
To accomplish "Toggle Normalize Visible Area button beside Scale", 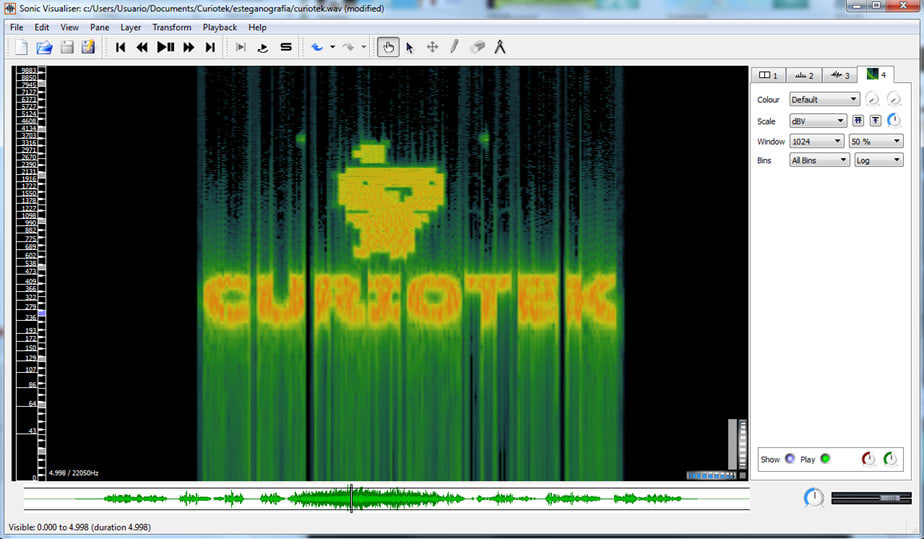I will (x=876, y=121).
